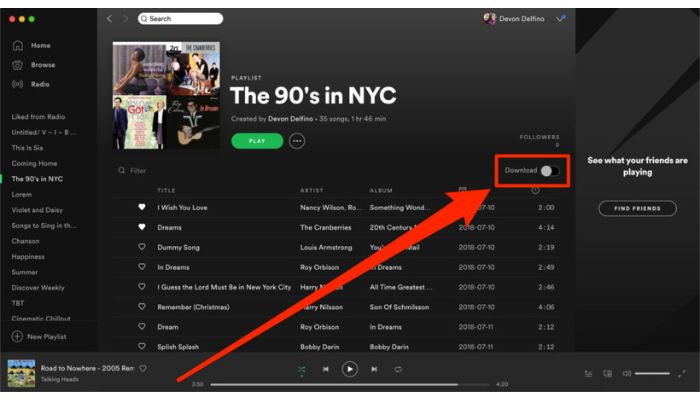Adjust the volume slider
Screen dimensions: 700x400
coord(652,374)
